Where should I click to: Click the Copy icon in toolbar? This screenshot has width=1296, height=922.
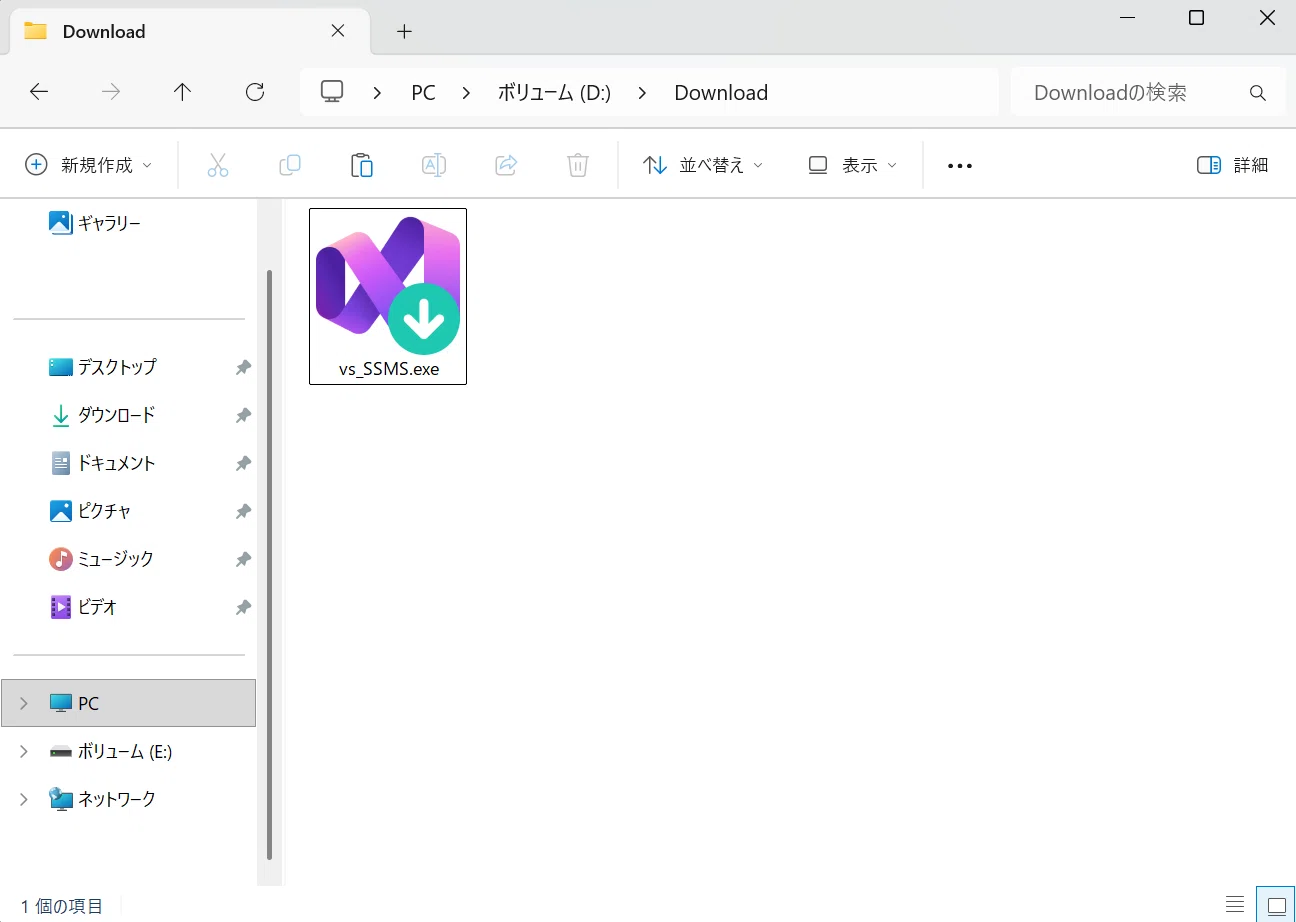pyautogui.click(x=290, y=165)
